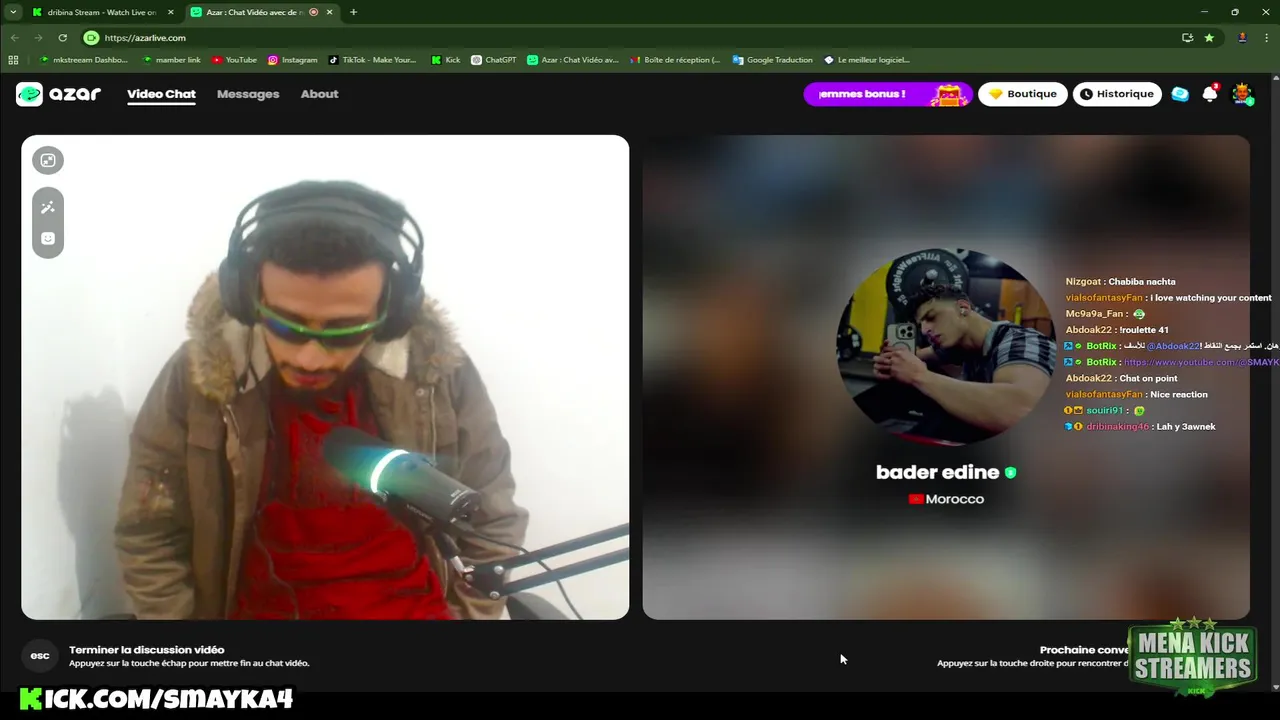Open the About tab

(x=320, y=94)
